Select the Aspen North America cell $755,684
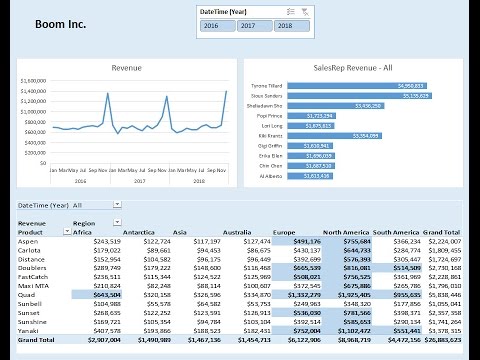This screenshot has height=360, width=480. pos(347,241)
